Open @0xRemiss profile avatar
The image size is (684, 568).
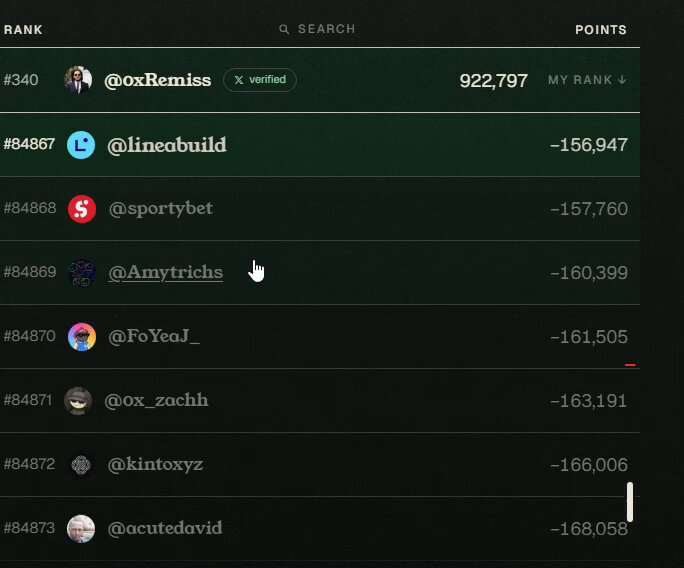pyautogui.click(x=78, y=80)
